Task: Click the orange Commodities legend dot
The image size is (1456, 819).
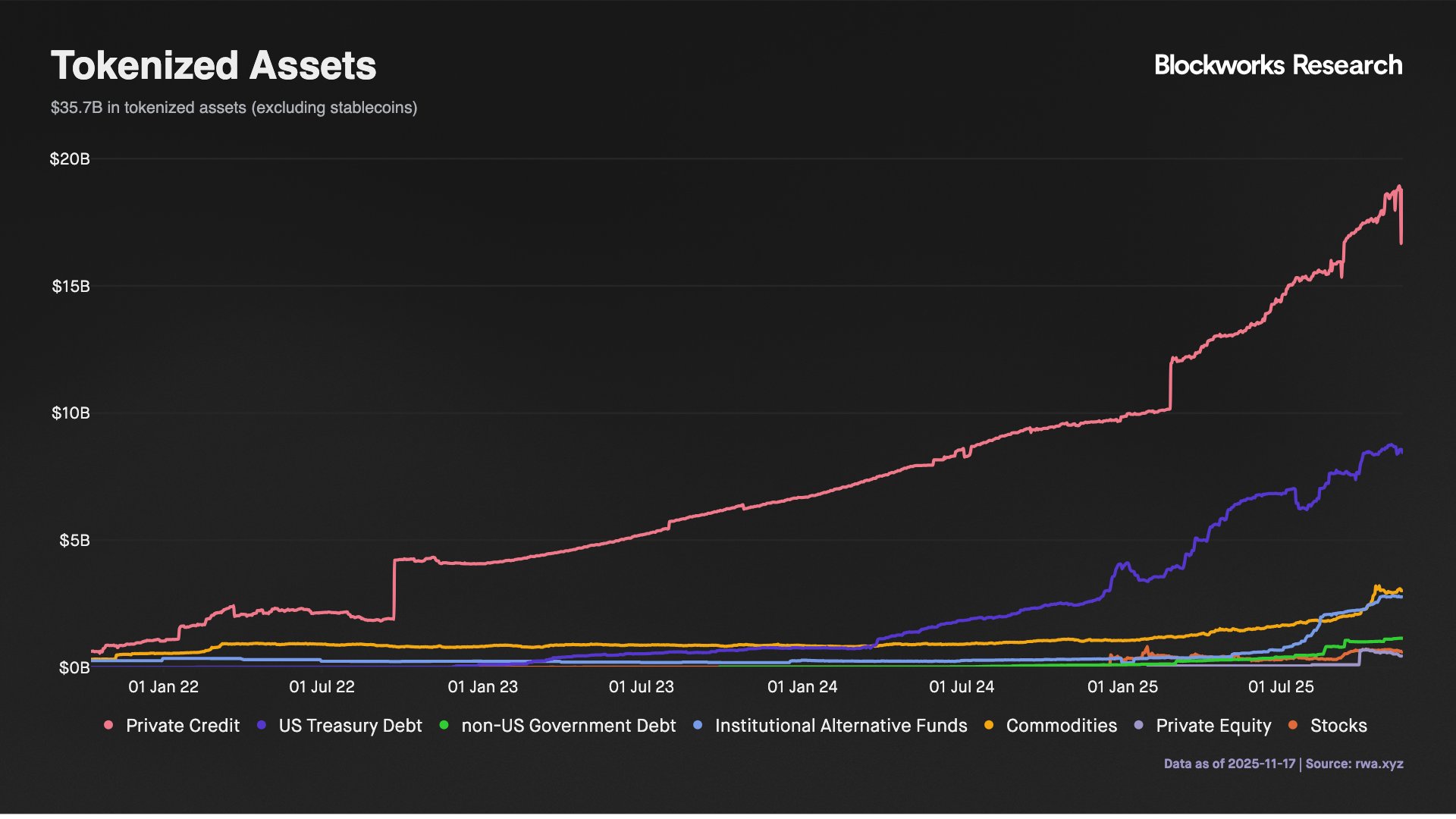Action: (989, 726)
